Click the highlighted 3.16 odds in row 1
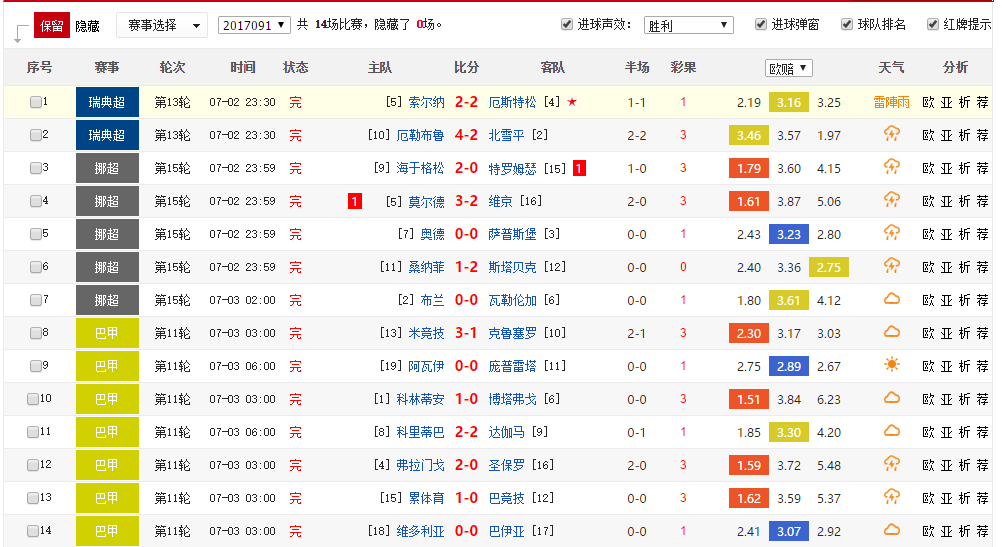The height and width of the screenshot is (547, 1002). tap(788, 102)
